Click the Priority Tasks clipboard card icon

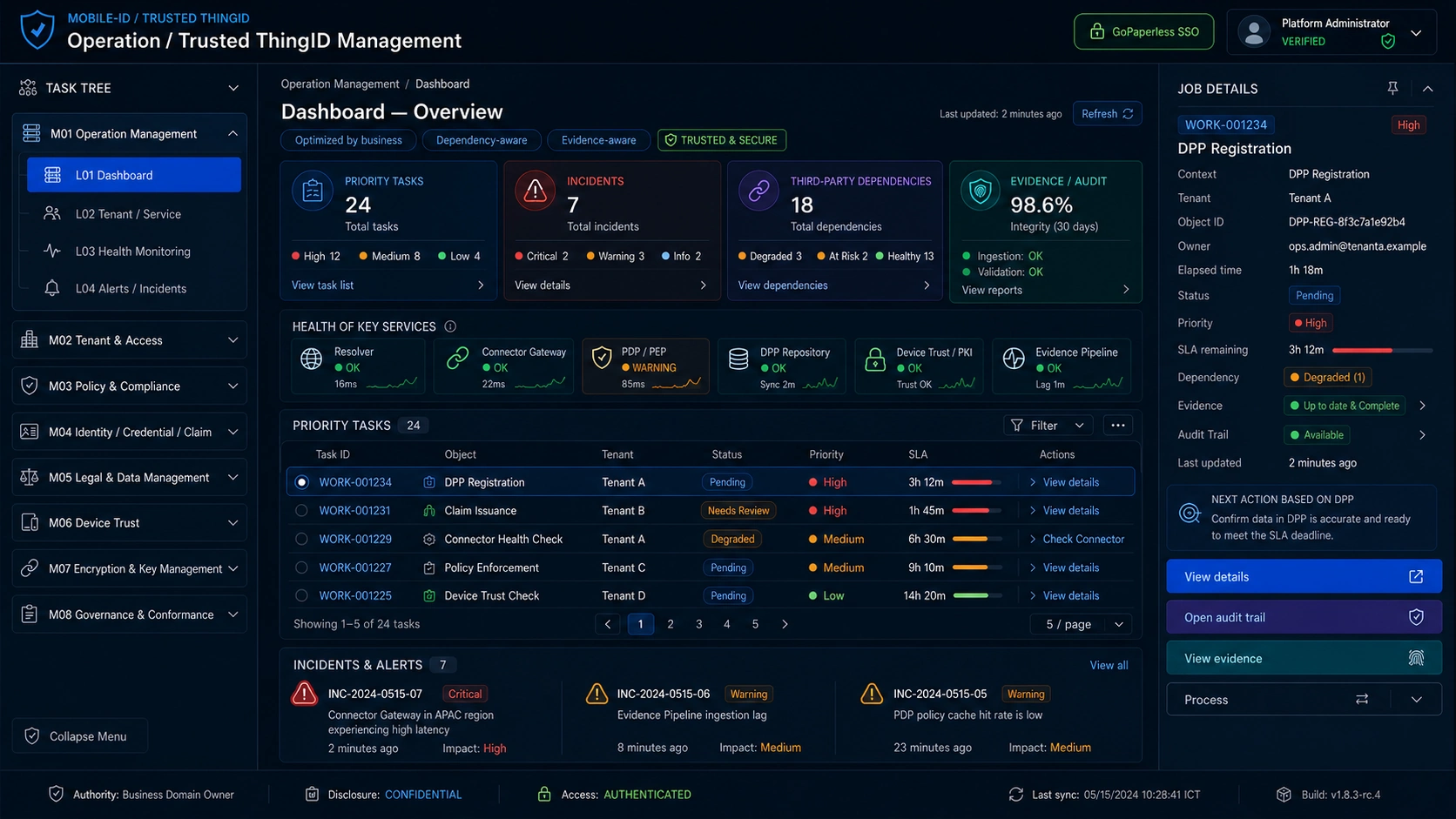pos(313,191)
